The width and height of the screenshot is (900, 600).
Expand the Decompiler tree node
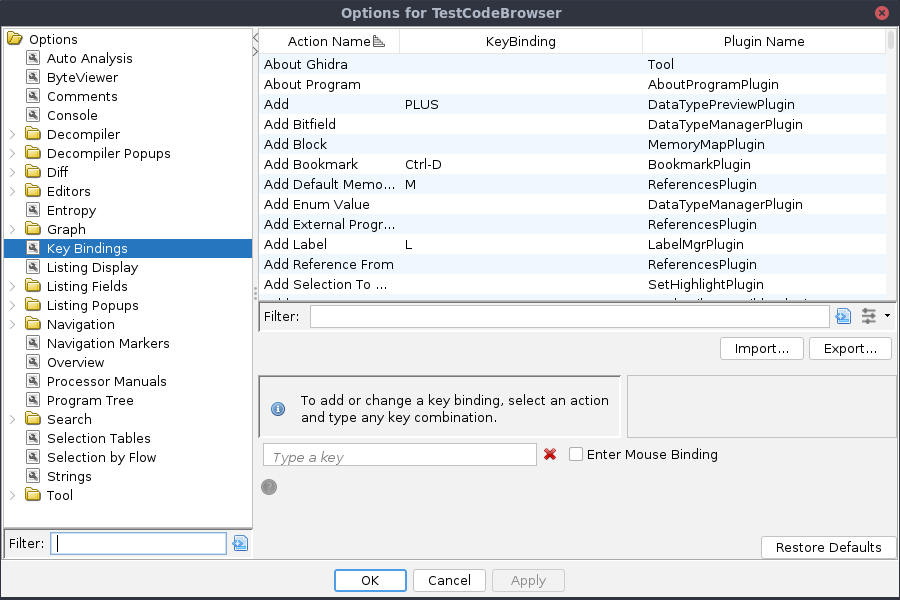click(x=12, y=134)
